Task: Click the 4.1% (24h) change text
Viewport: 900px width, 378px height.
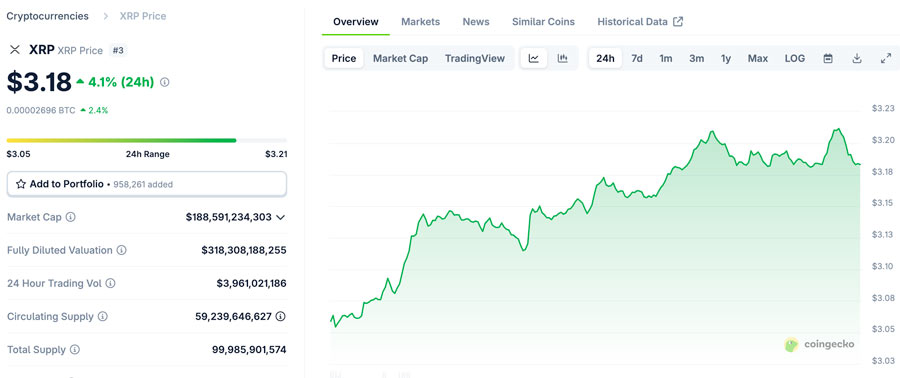Action: click(121, 82)
